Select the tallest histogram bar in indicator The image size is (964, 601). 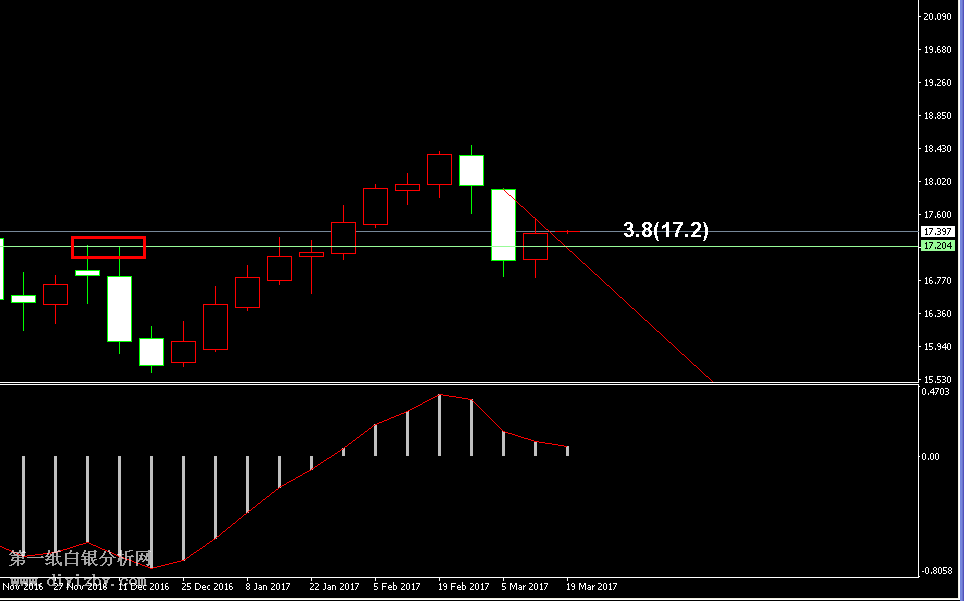[439, 425]
